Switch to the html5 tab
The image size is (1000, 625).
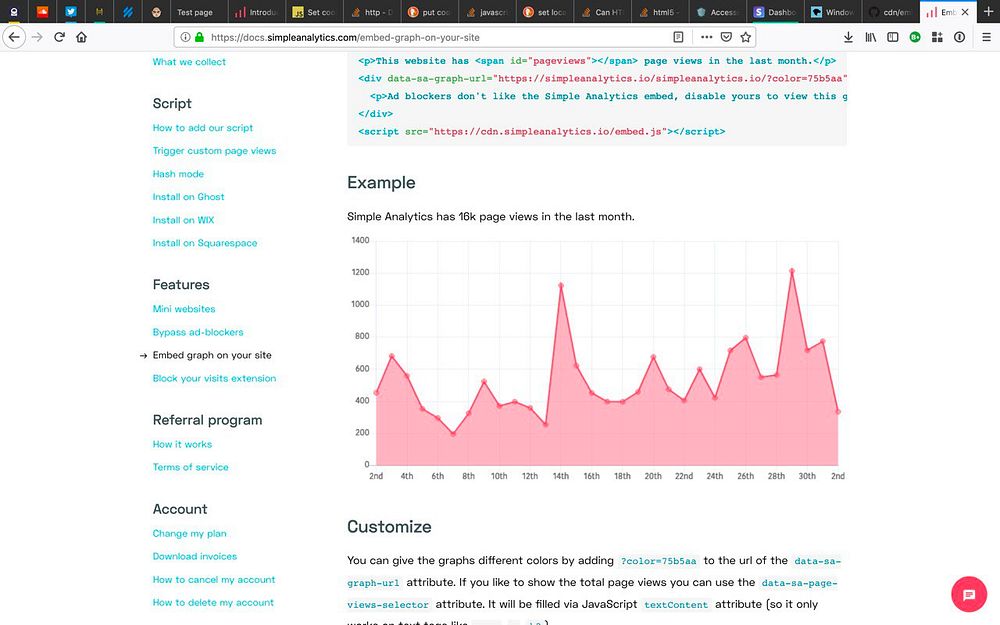click(659, 11)
